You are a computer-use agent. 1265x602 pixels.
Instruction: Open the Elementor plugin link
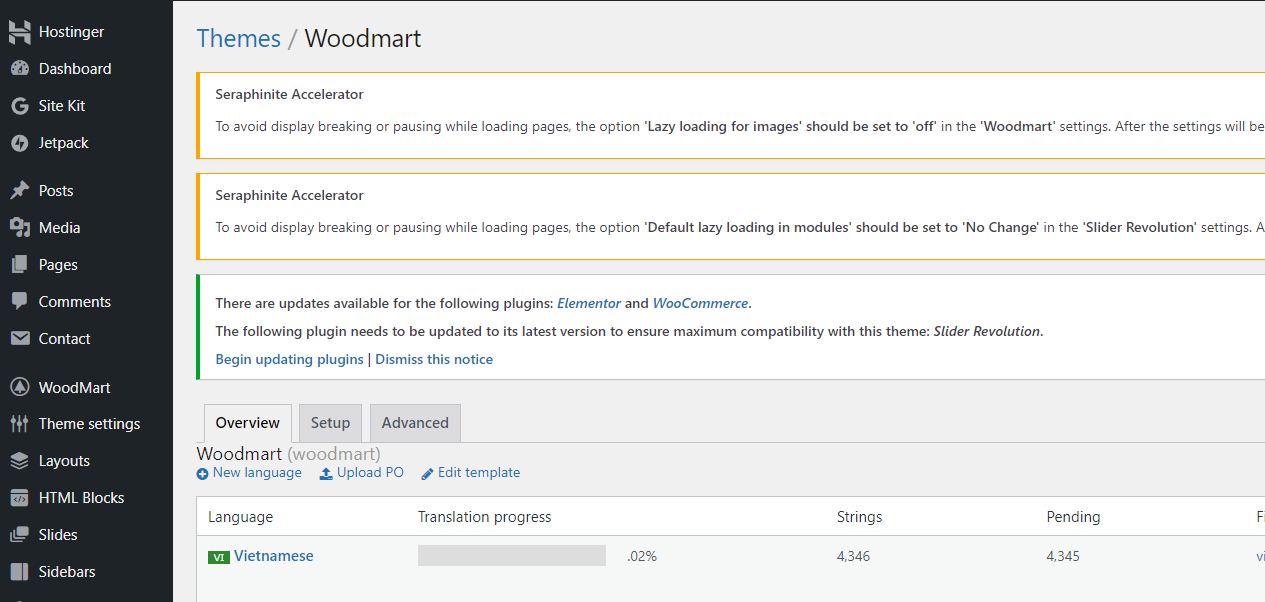point(589,303)
